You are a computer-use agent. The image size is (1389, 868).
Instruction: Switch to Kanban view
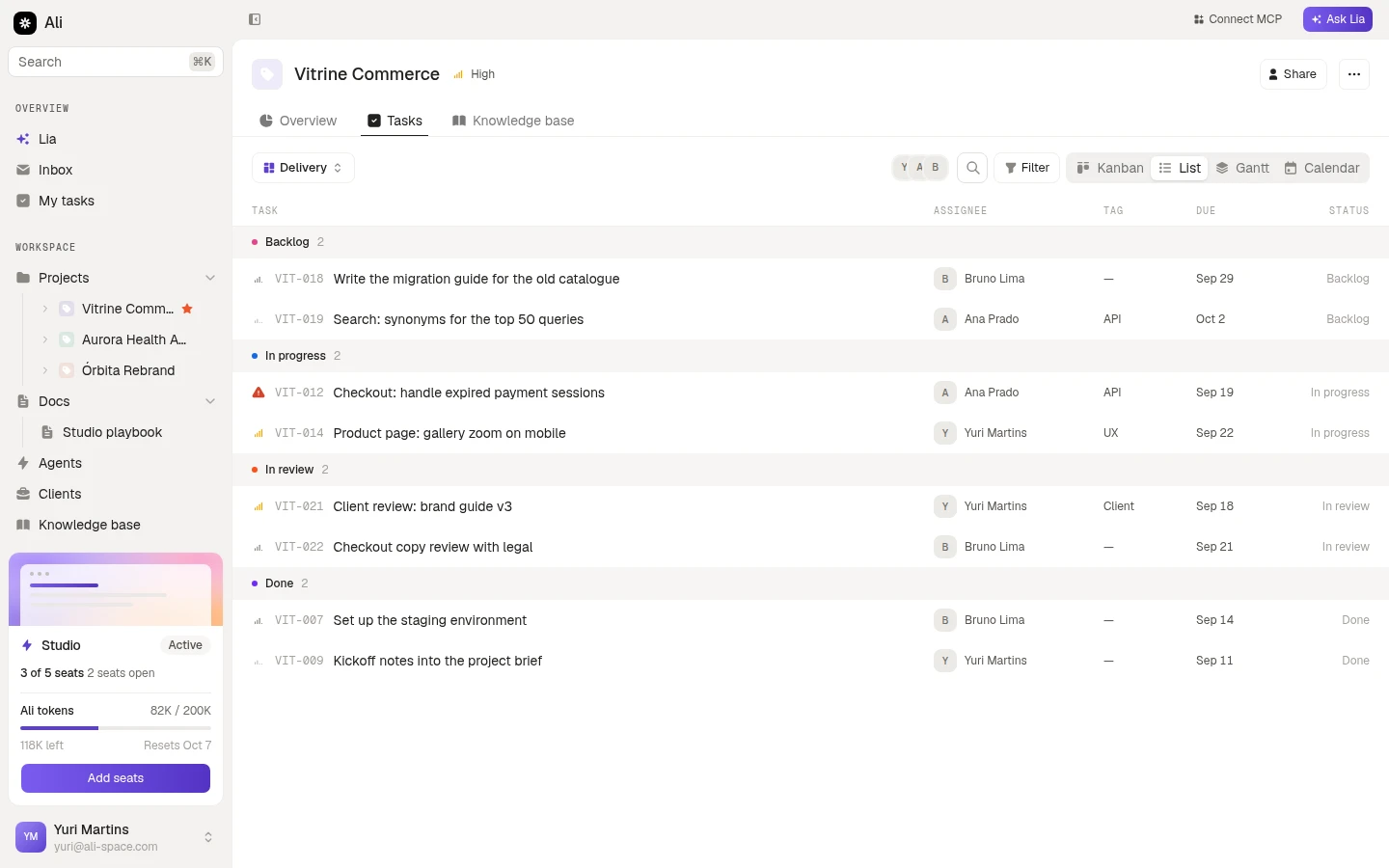pyautogui.click(x=1110, y=168)
